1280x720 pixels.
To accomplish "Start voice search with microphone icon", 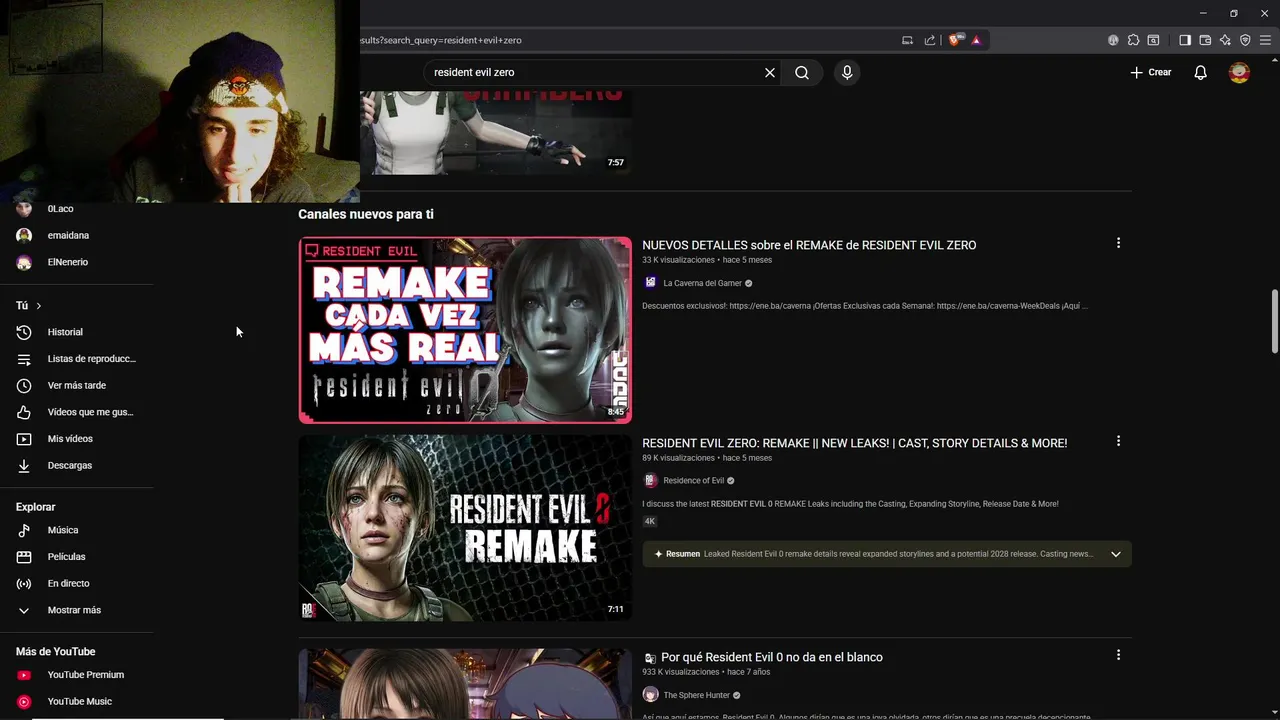I will click(x=847, y=72).
